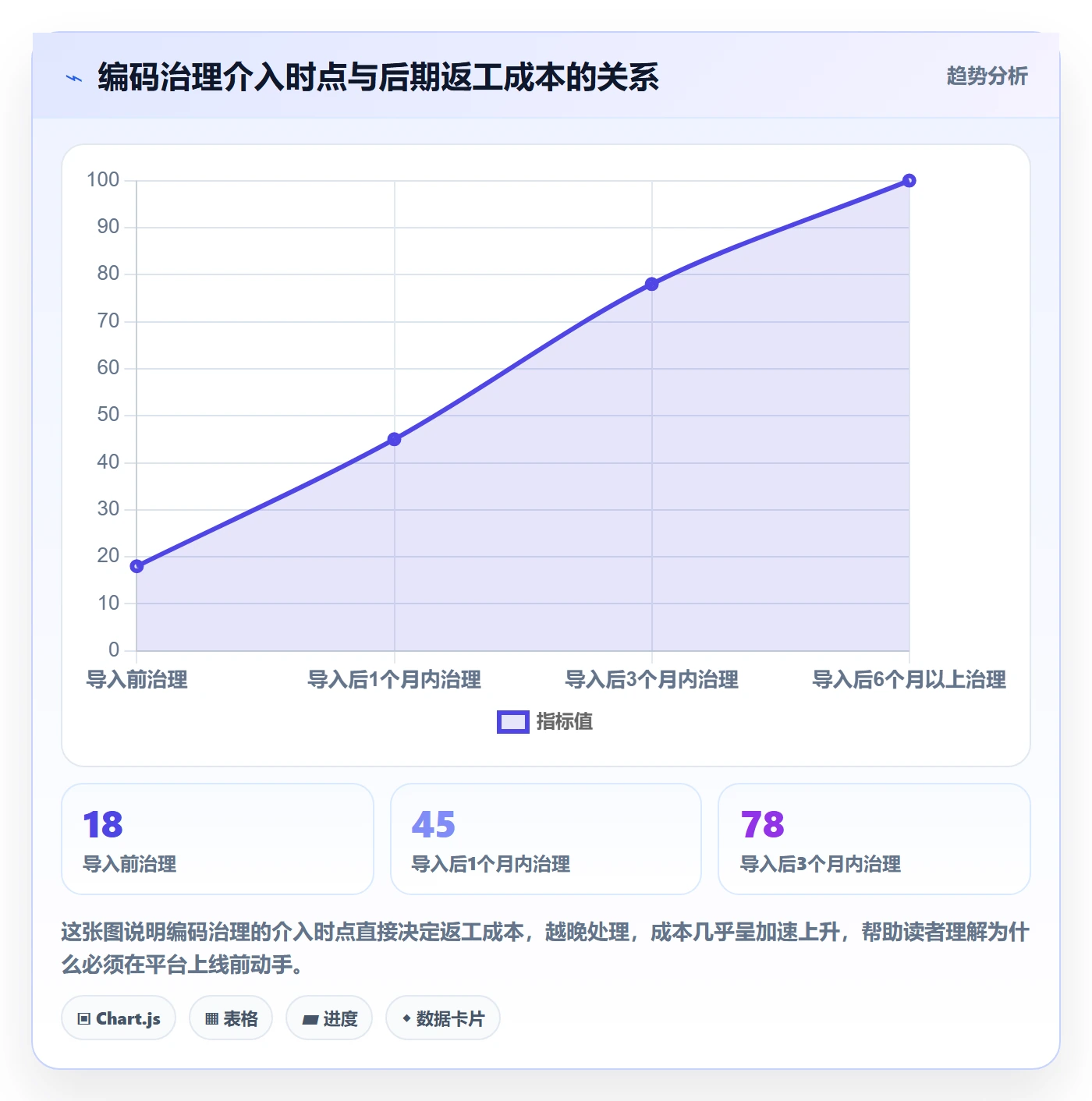
Task: Toggle the 指标值 legend color swatch
Action: point(513,722)
